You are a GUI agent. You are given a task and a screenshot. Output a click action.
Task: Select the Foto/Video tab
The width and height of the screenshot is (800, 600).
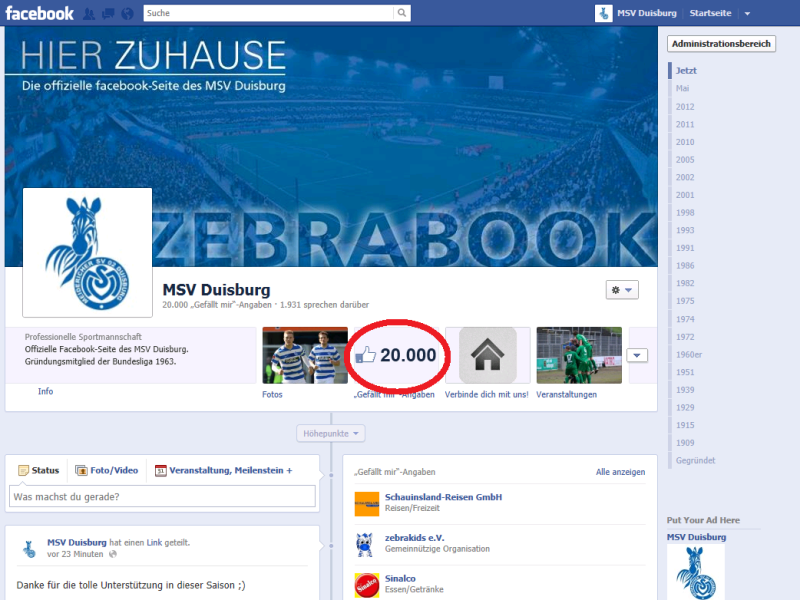point(107,470)
